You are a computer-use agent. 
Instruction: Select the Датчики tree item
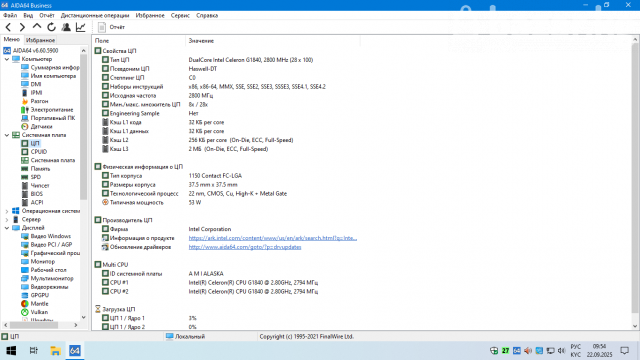(37, 127)
